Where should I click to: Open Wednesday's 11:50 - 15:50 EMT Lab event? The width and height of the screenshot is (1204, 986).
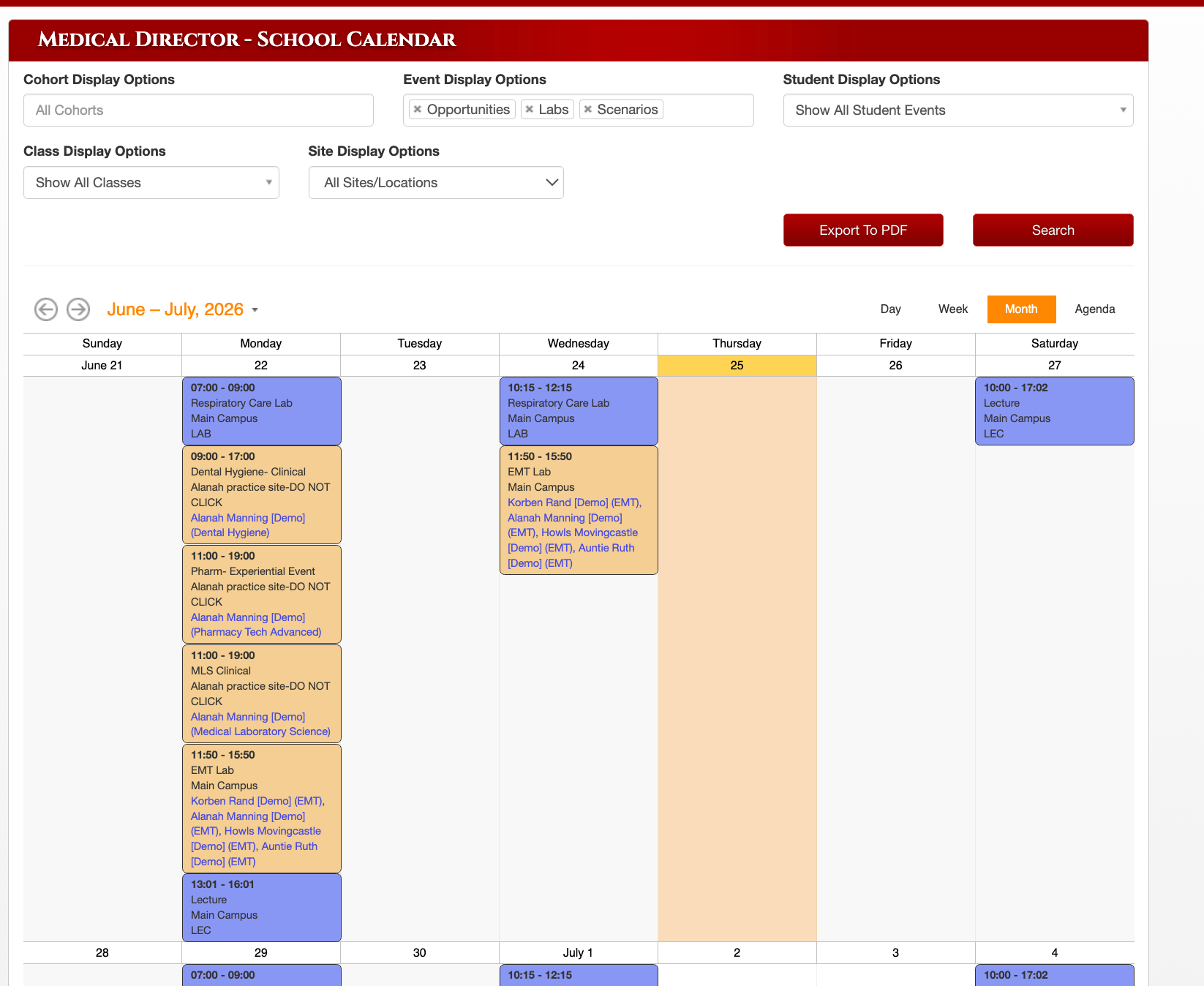click(579, 510)
